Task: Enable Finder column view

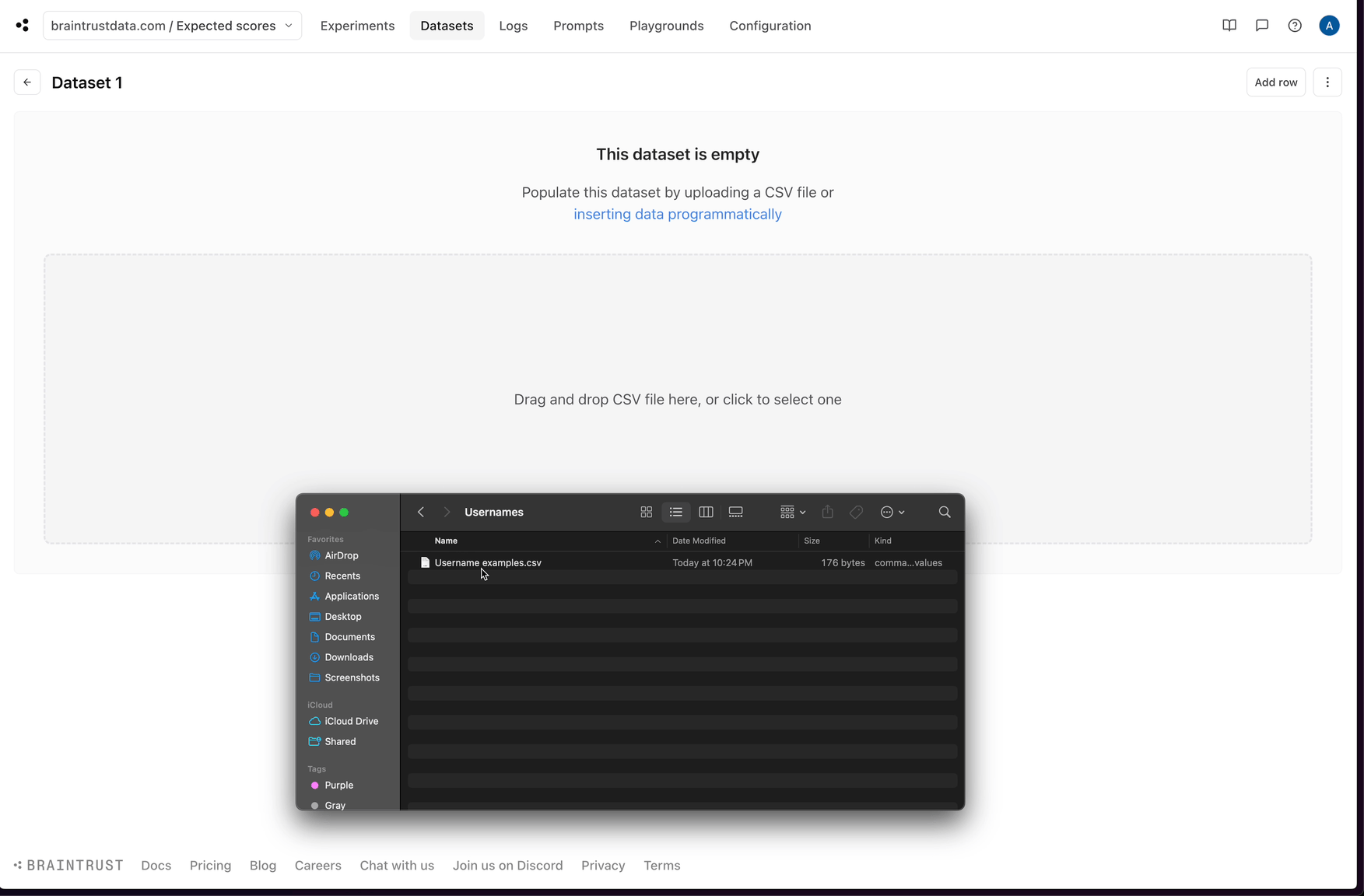Action: (706, 512)
